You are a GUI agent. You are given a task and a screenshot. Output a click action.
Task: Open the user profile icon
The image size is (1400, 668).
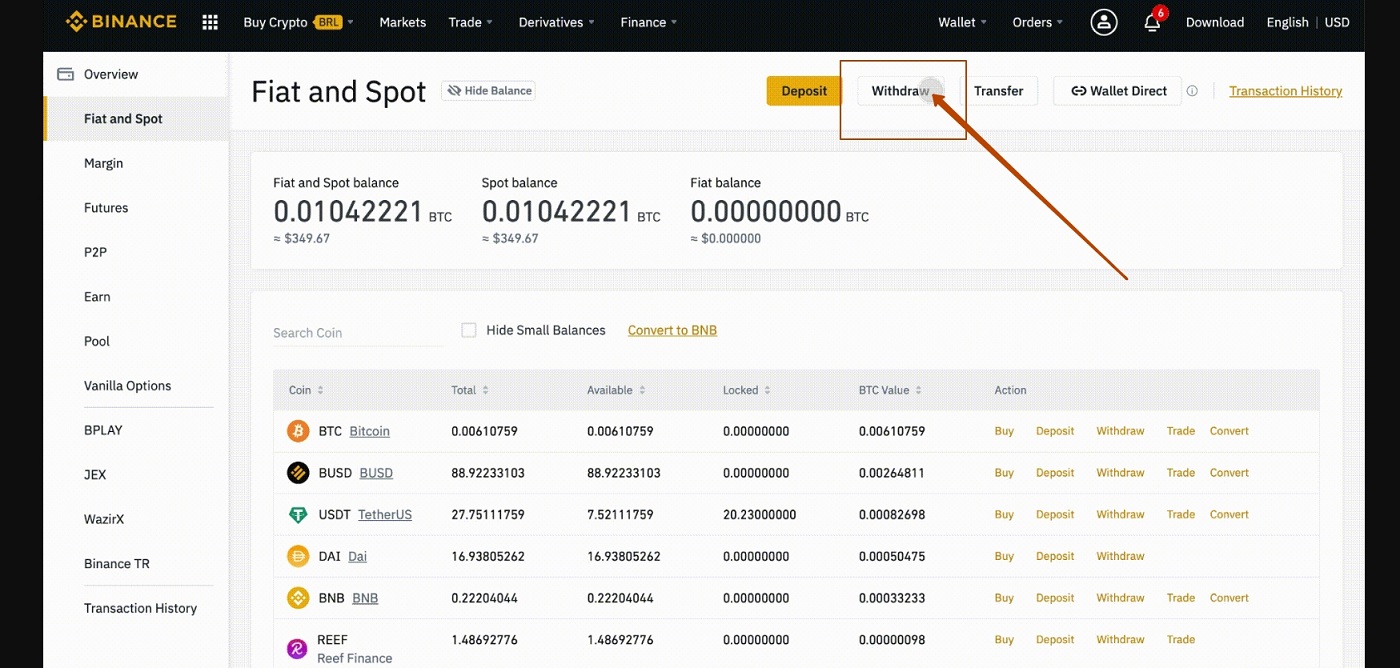point(1104,22)
